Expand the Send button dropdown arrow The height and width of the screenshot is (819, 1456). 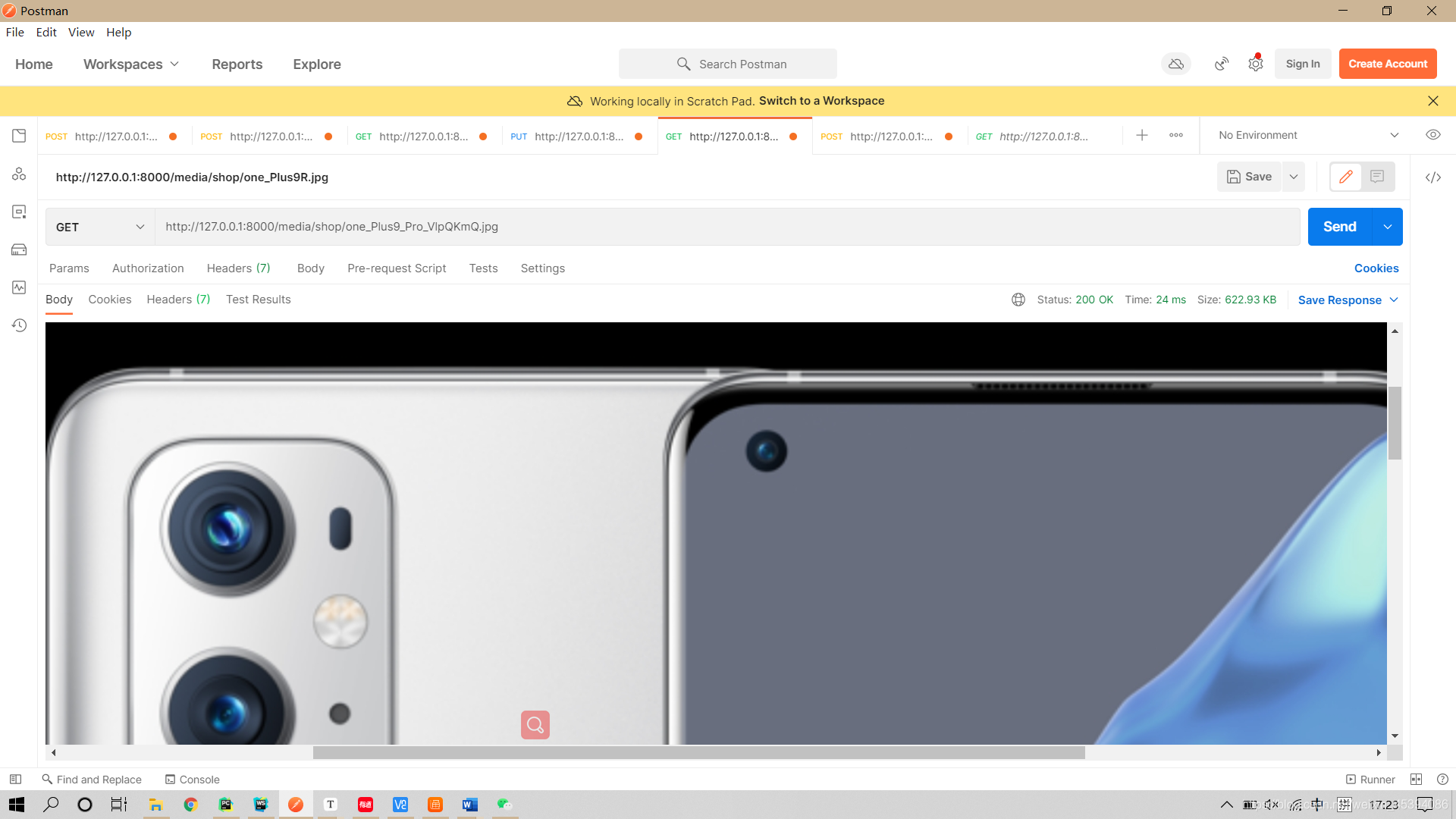point(1386,226)
